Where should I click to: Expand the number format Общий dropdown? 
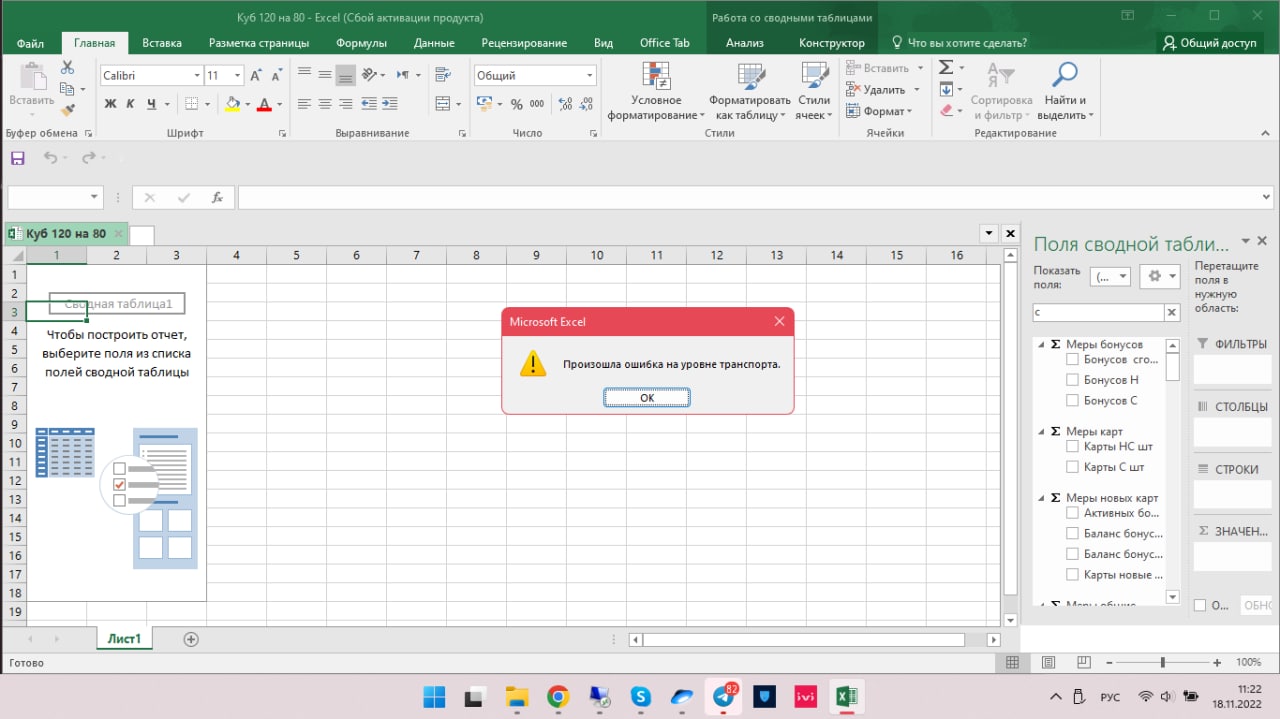tap(589, 76)
